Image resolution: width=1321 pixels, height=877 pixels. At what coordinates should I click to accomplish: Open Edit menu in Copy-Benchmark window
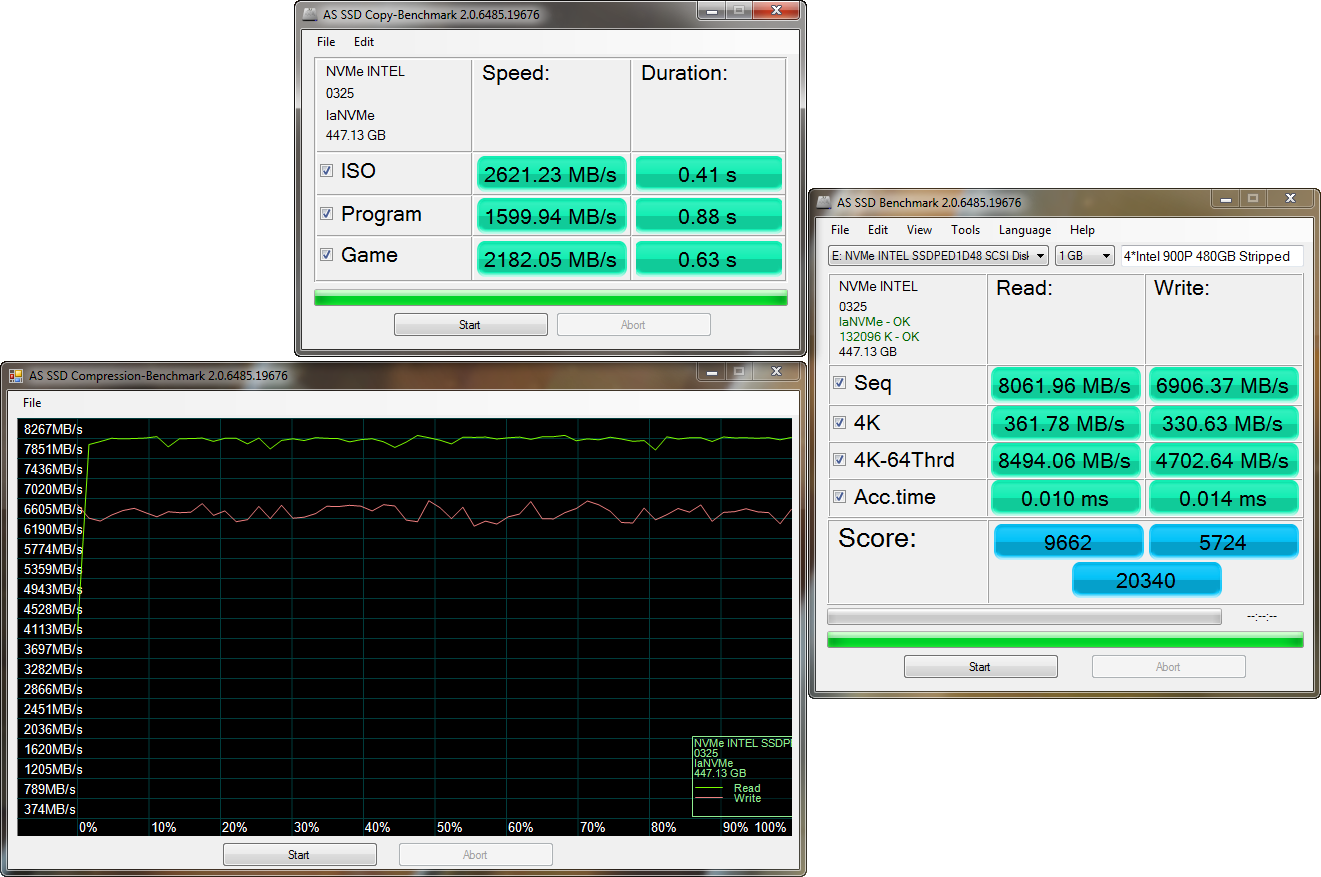point(364,42)
